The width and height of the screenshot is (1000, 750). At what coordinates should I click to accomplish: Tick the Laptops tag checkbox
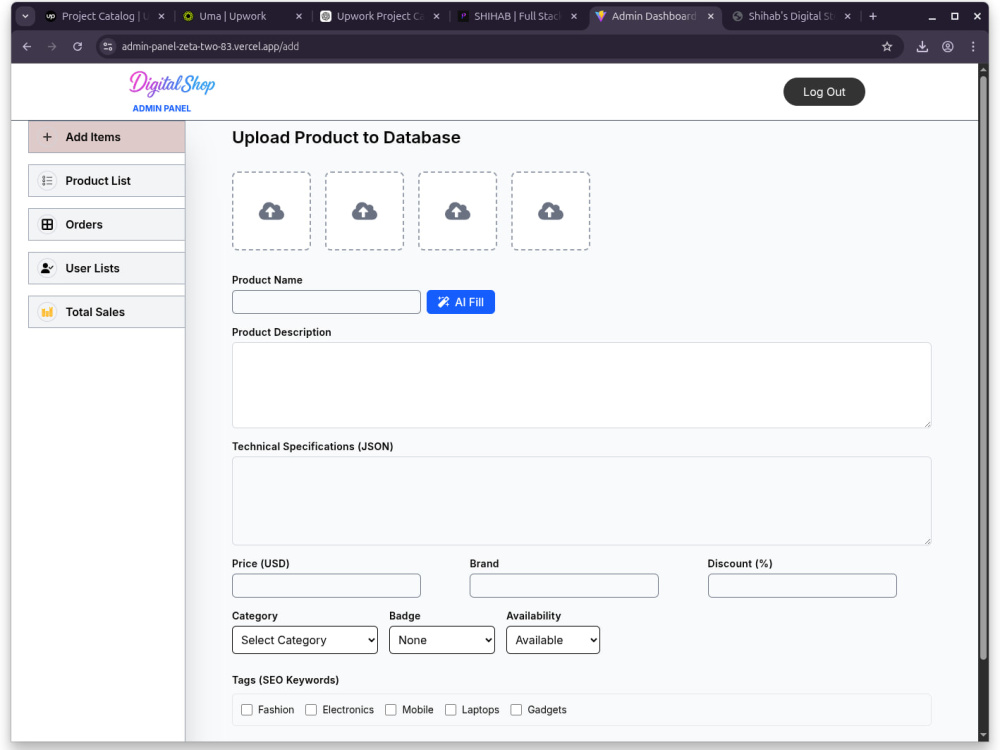[451, 710]
